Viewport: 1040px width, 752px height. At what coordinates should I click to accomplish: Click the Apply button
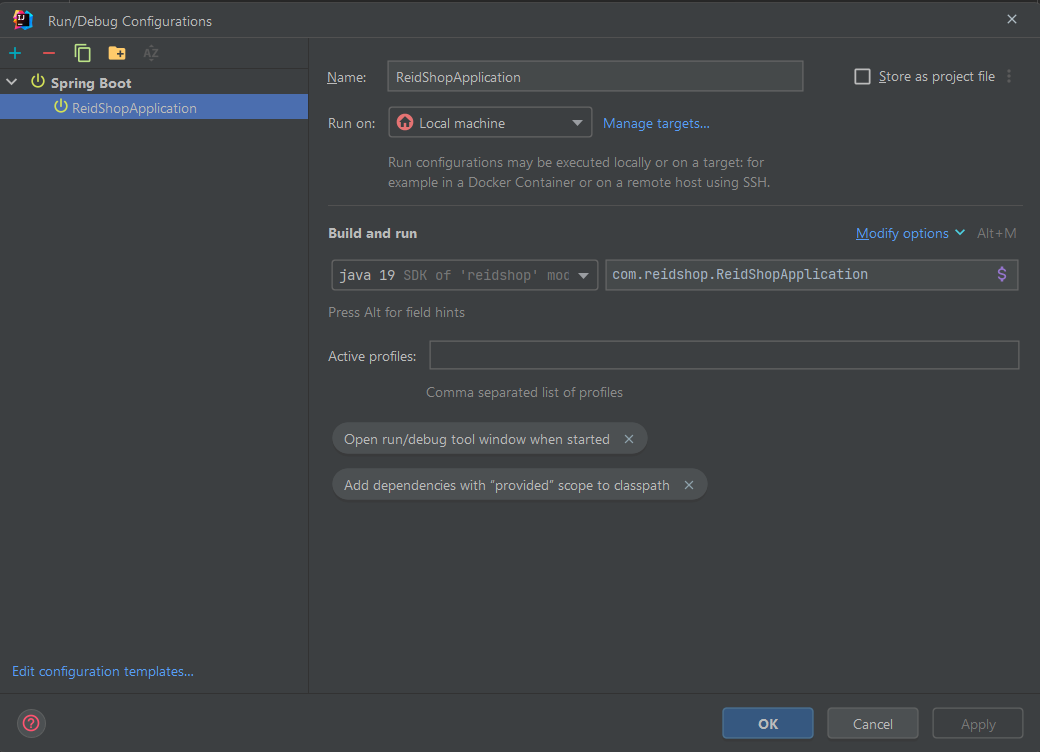978,723
